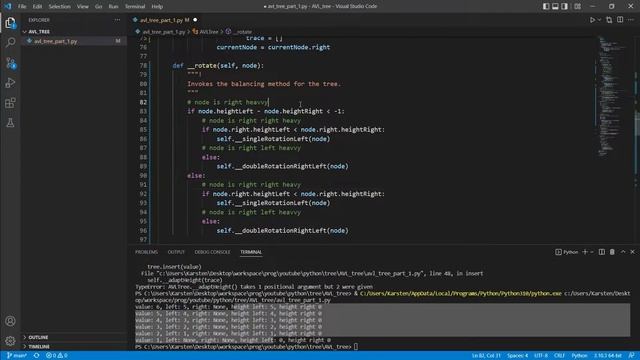The image size is (640, 360).
Task: Open the Search view in activity bar
Action: tap(10, 42)
